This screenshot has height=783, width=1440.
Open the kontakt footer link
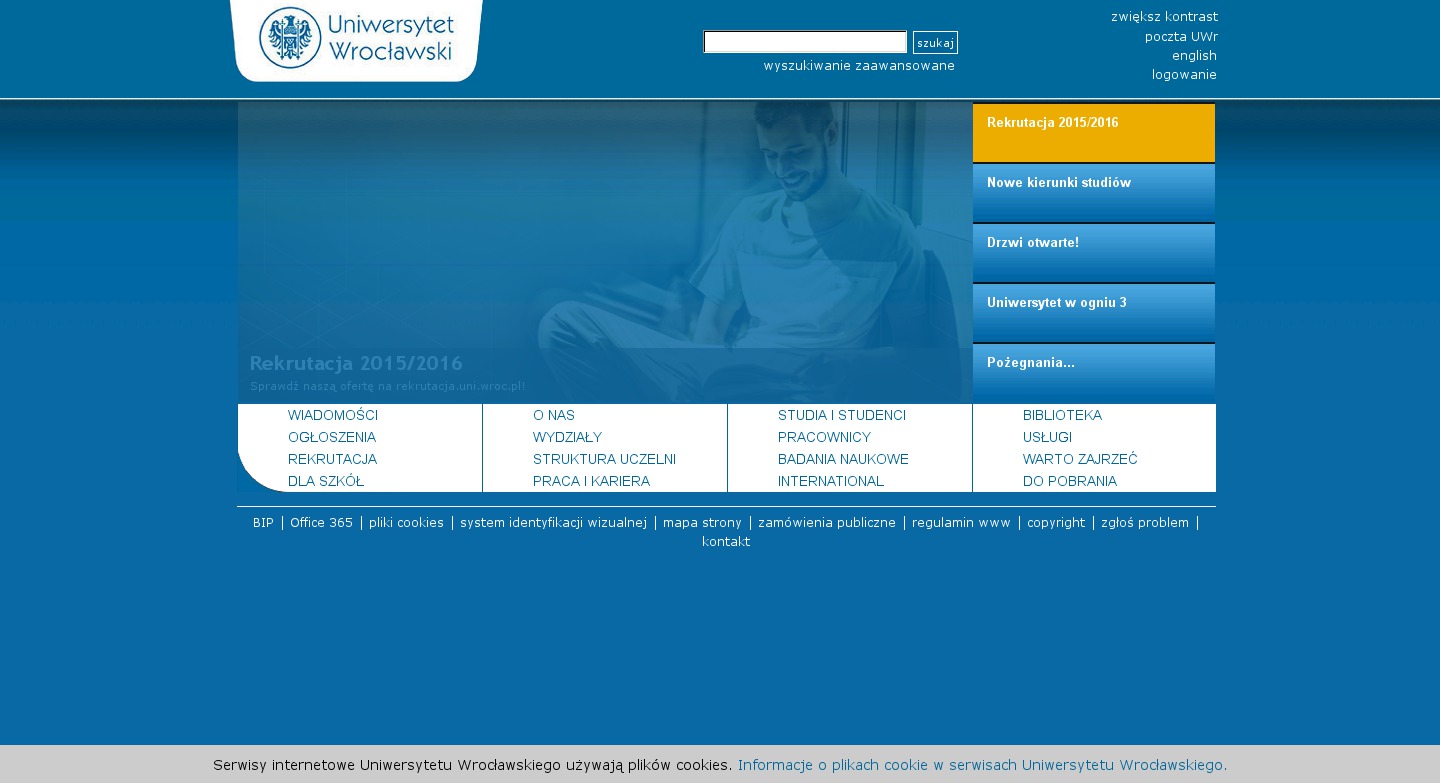point(726,542)
